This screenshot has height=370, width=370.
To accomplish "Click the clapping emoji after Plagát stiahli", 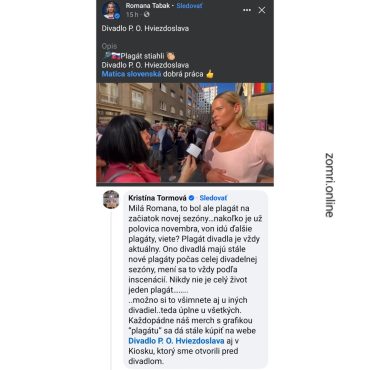I will [x=171, y=56].
